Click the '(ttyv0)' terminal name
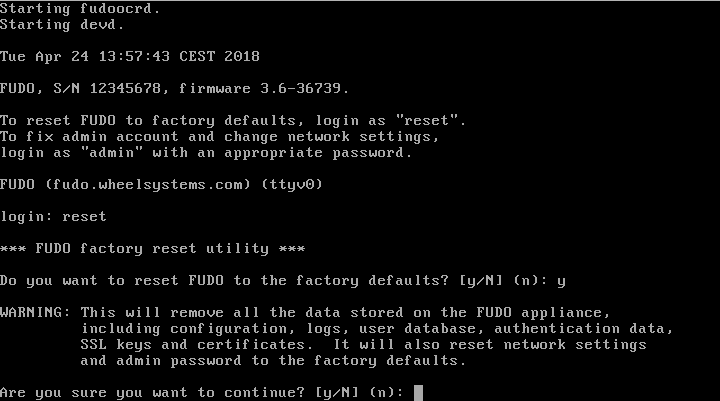This screenshot has width=720, height=401. pos(292,185)
